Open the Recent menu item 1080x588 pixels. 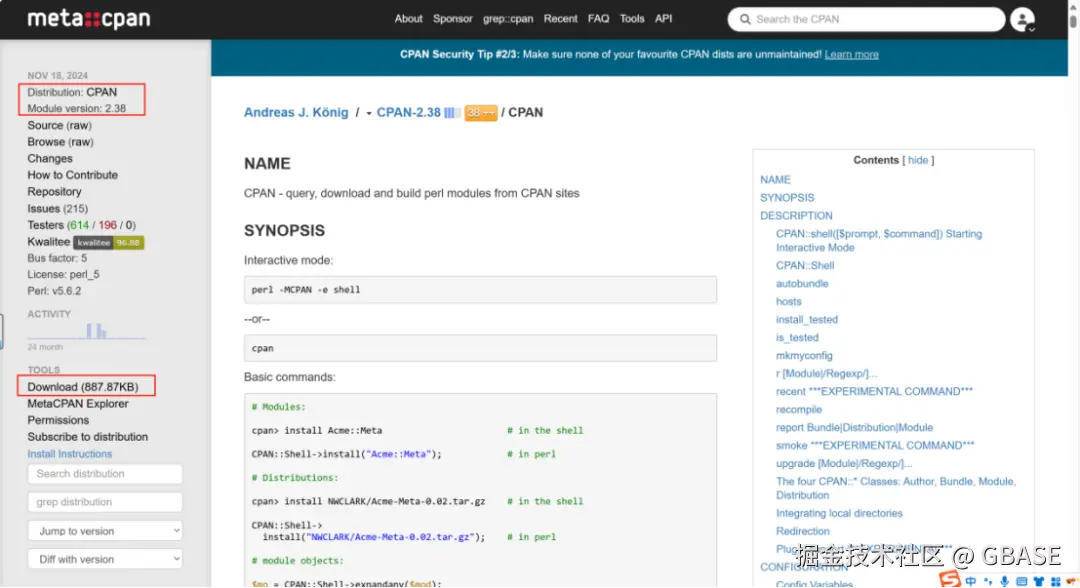[x=560, y=19]
